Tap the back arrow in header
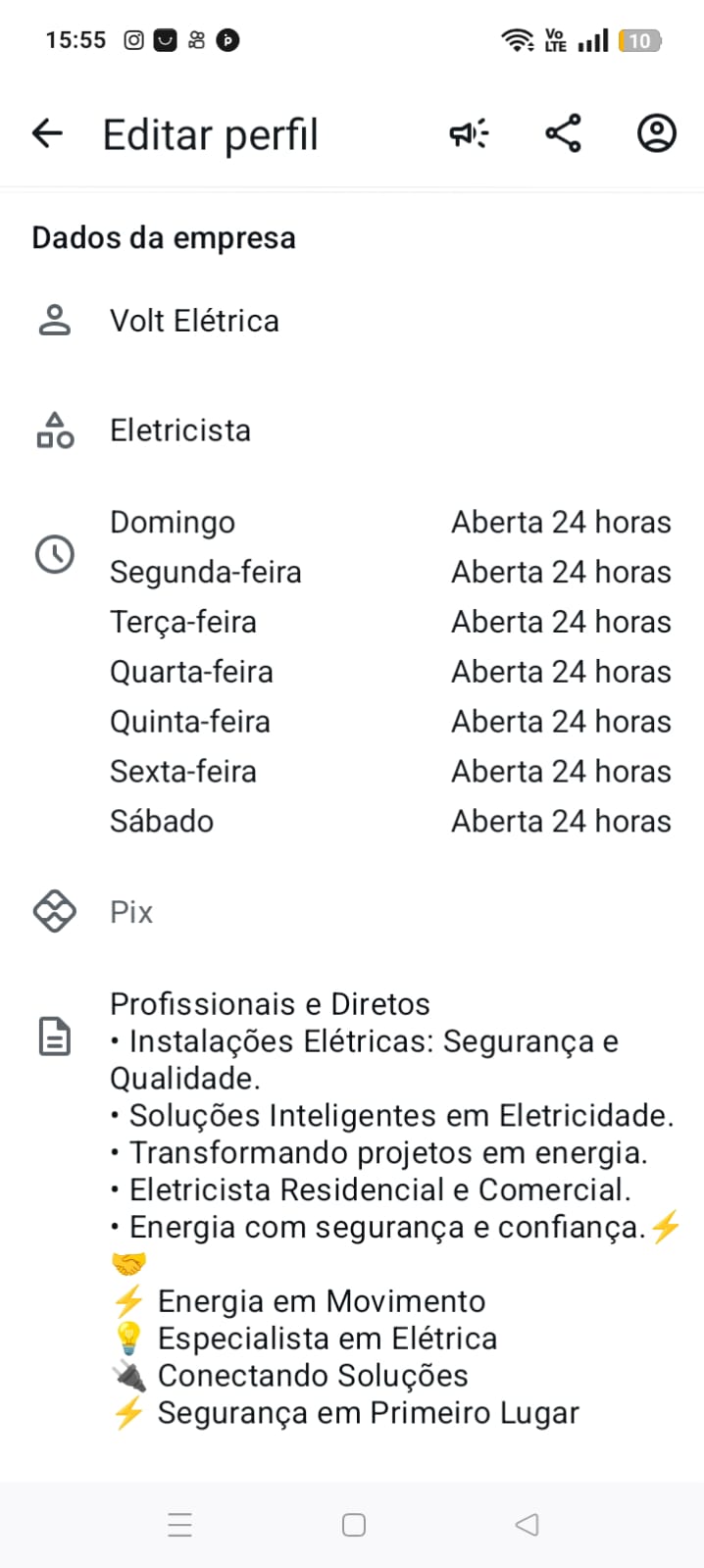This screenshot has height=1568, width=704. click(x=47, y=133)
